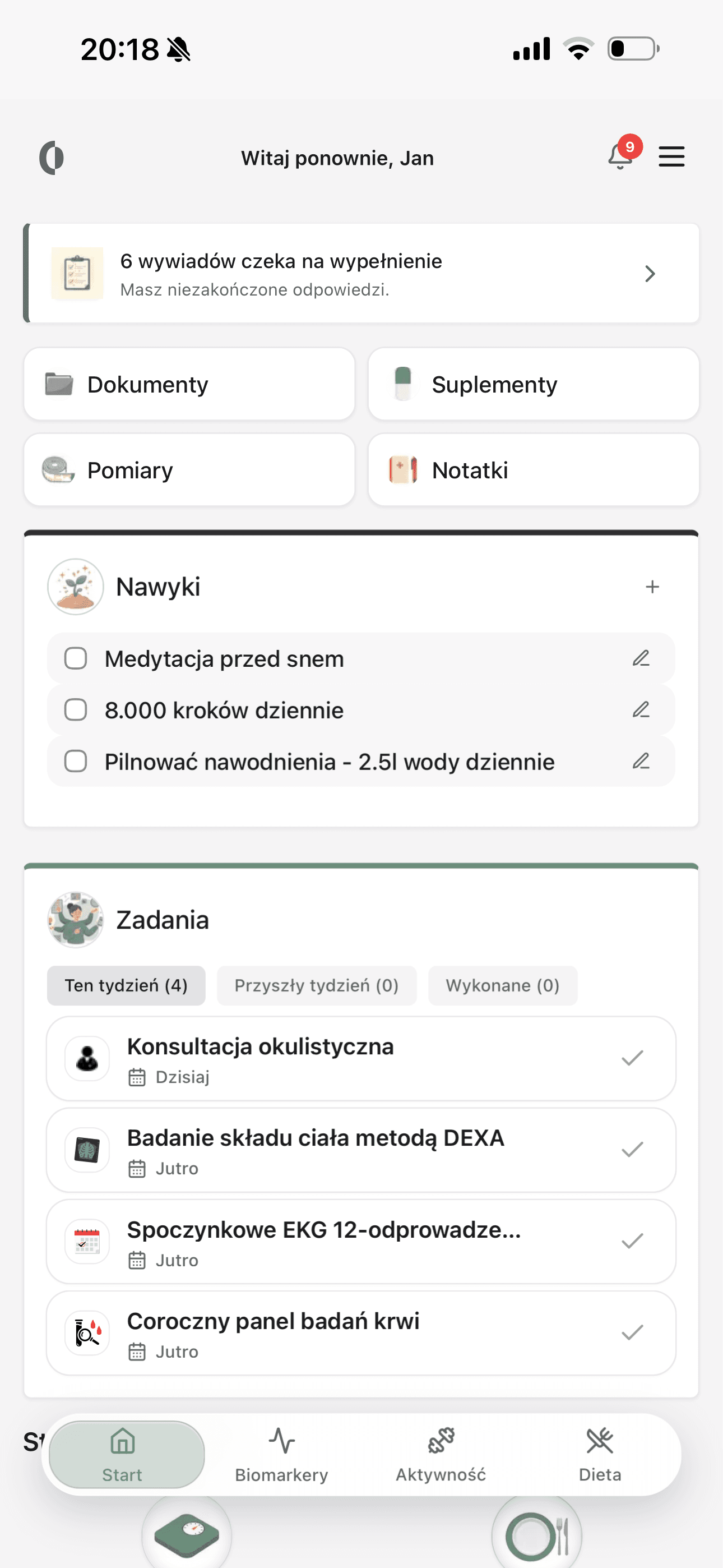Open Suplementy via the pill icon
Viewport: 723px width, 1568px height.
coord(404,383)
